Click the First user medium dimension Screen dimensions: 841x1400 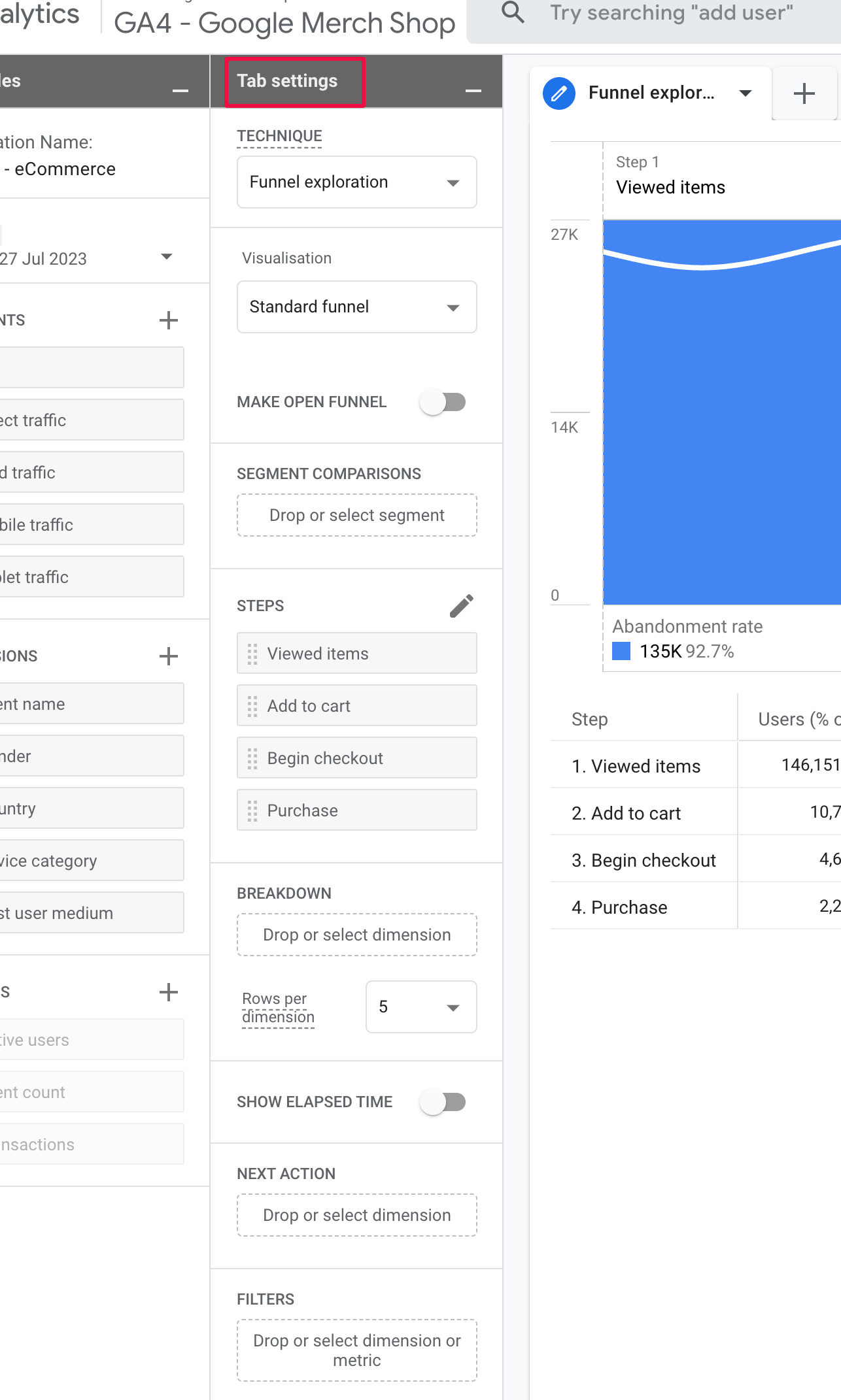point(92,912)
